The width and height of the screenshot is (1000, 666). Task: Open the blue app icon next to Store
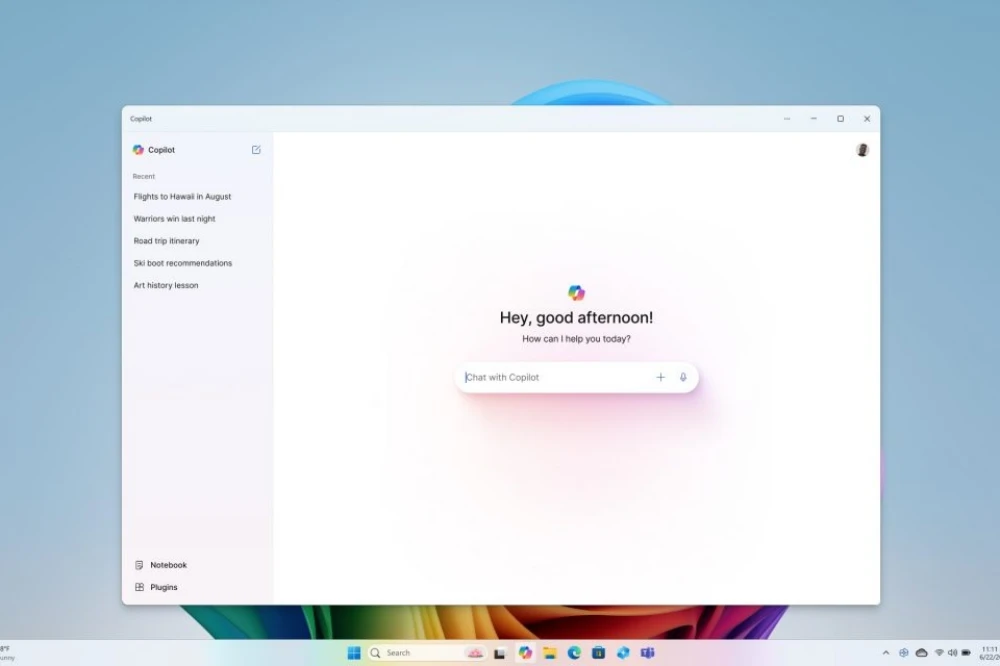click(623, 653)
